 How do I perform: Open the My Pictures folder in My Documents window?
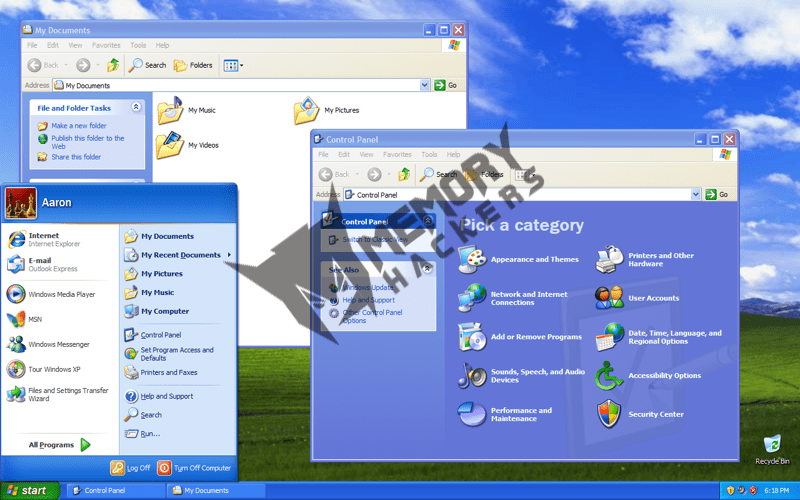click(326, 110)
